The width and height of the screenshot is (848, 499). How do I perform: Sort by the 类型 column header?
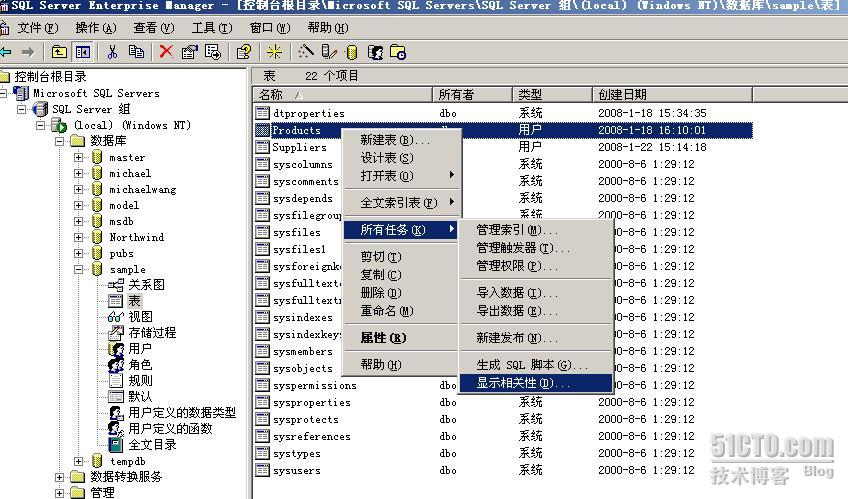pyautogui.click(x=552, y=95)
